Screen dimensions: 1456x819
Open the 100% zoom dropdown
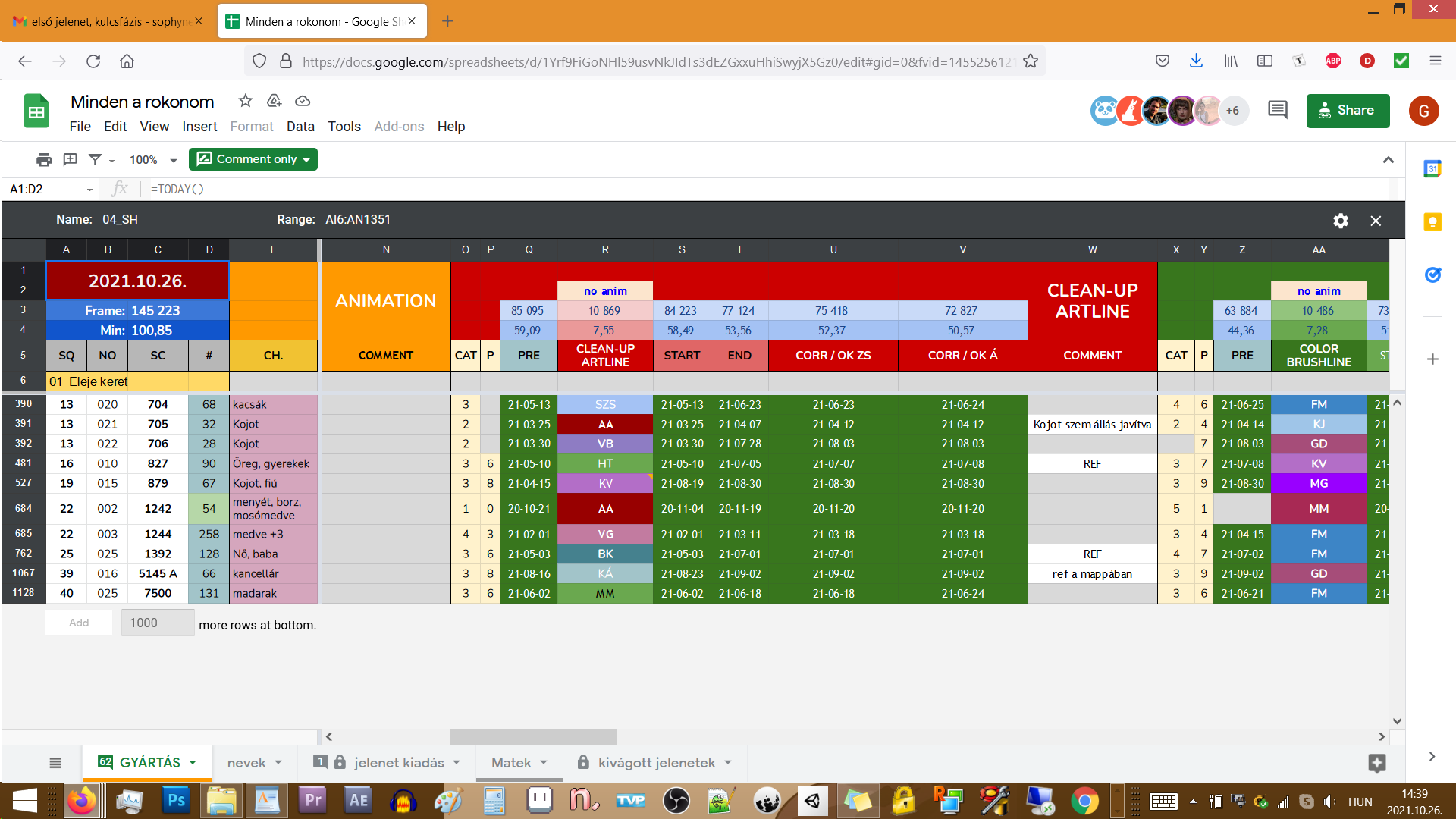(153, 160)
